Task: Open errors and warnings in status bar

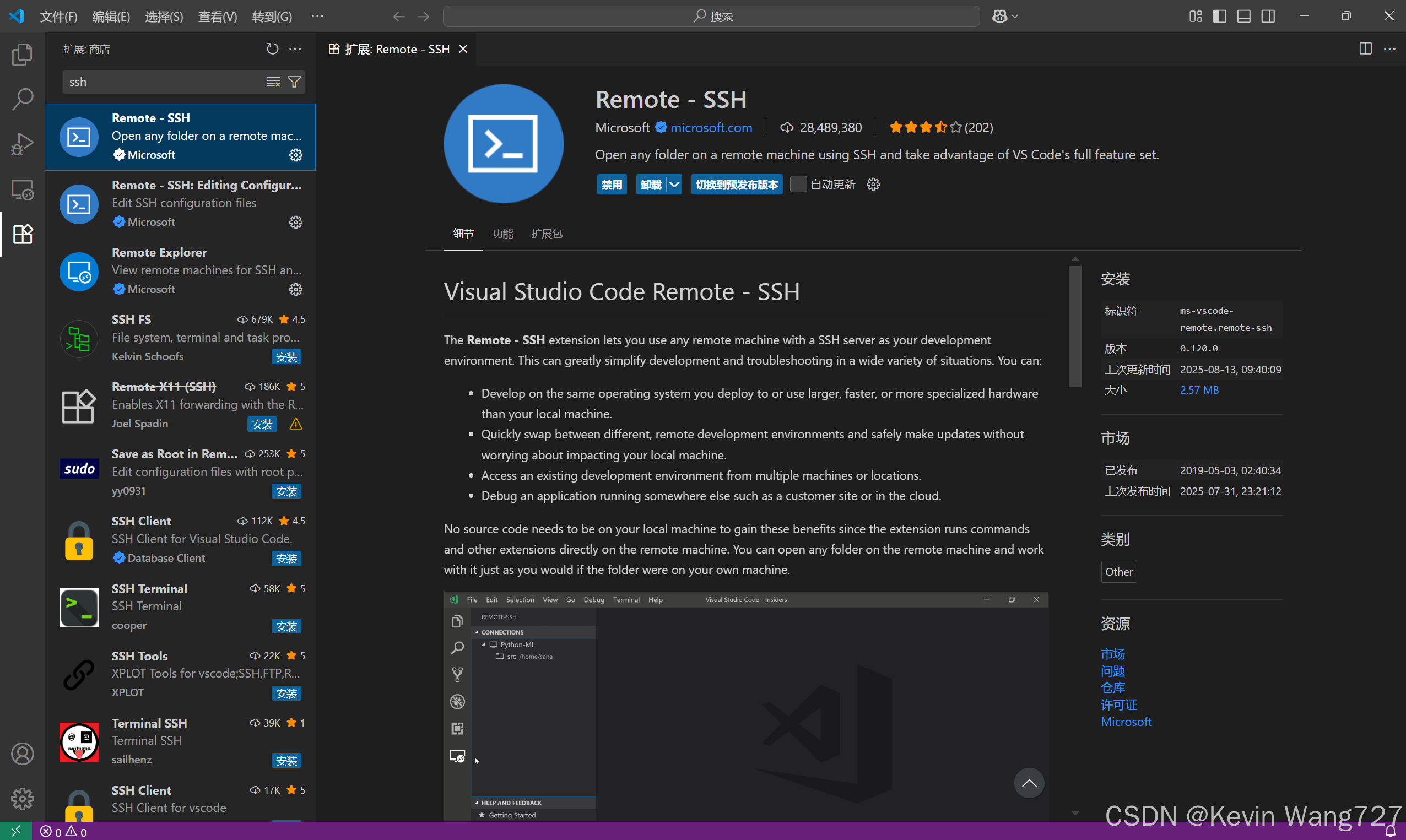Action: tap(63, 832)
